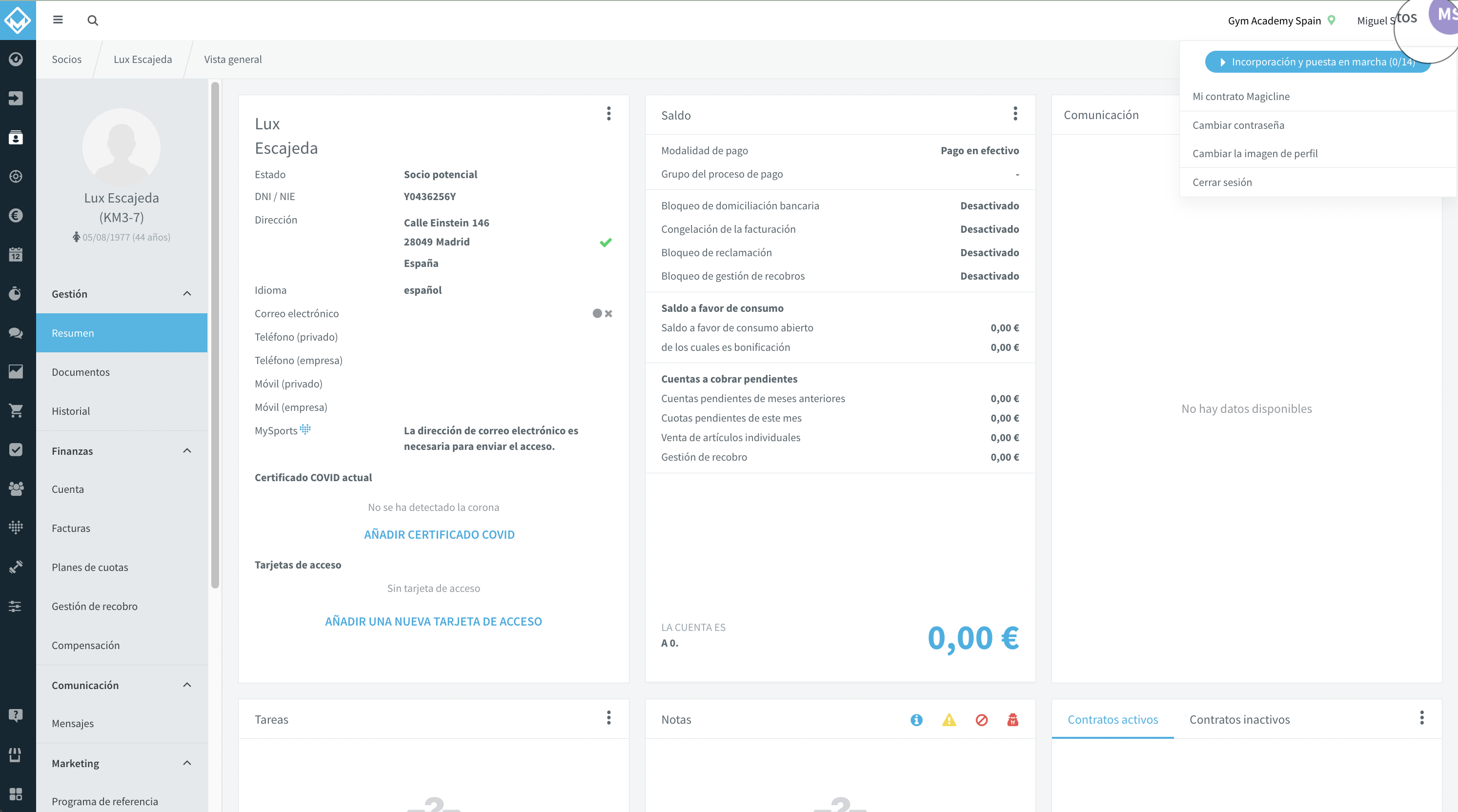
Task: Click the search magnifier icon
Action: pos(93,20)
